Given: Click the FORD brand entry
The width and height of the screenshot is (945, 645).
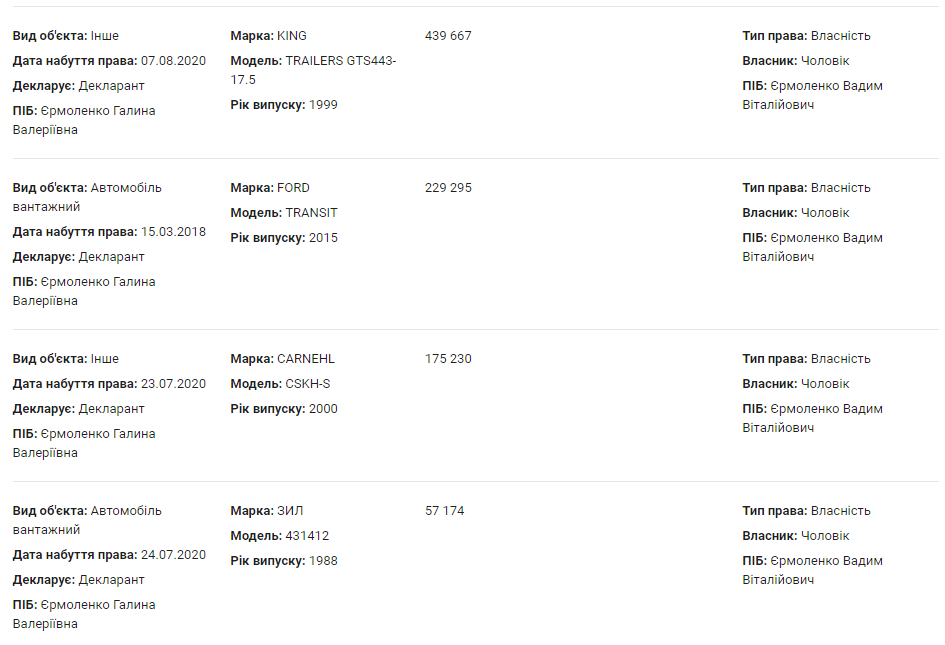Looking at the screenshot, I should click(293, 188).
